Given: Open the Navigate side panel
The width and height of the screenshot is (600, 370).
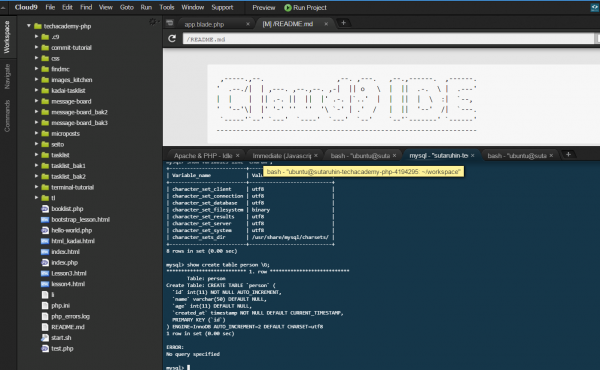Looking at the screenshot, I should pyautogui.click(x=7, y=77).
